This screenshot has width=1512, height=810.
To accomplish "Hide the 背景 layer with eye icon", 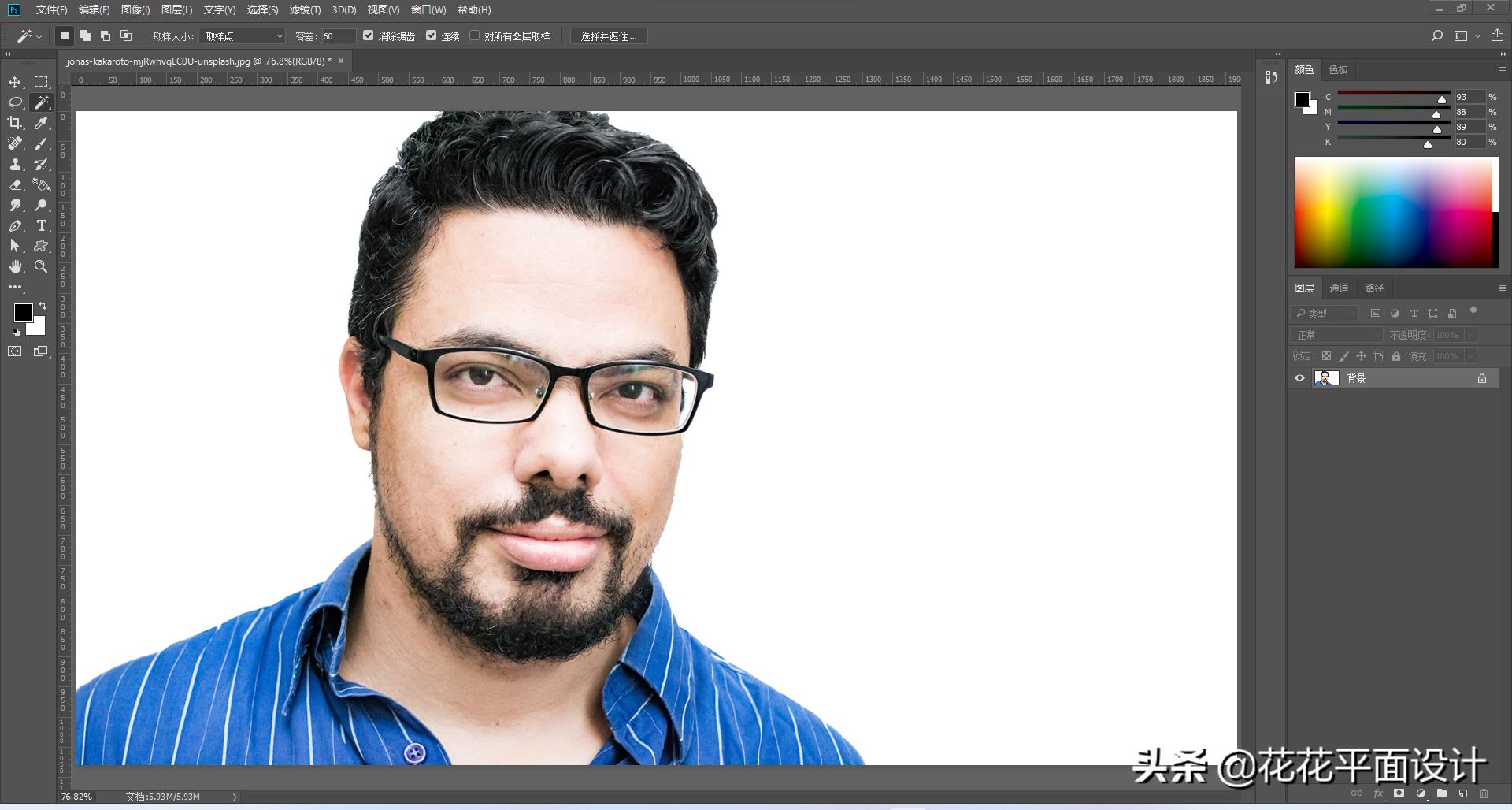I will point(1299,378).
